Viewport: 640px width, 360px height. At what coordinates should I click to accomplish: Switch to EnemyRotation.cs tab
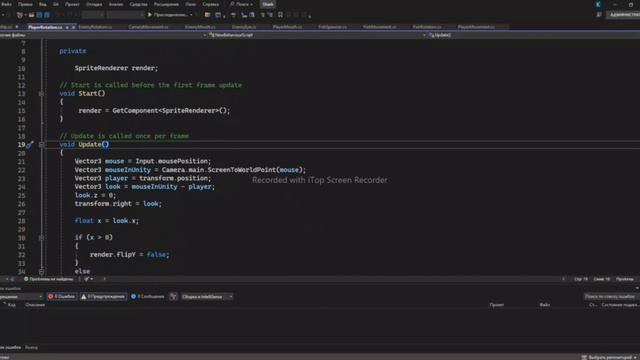(x=95, y=27)
